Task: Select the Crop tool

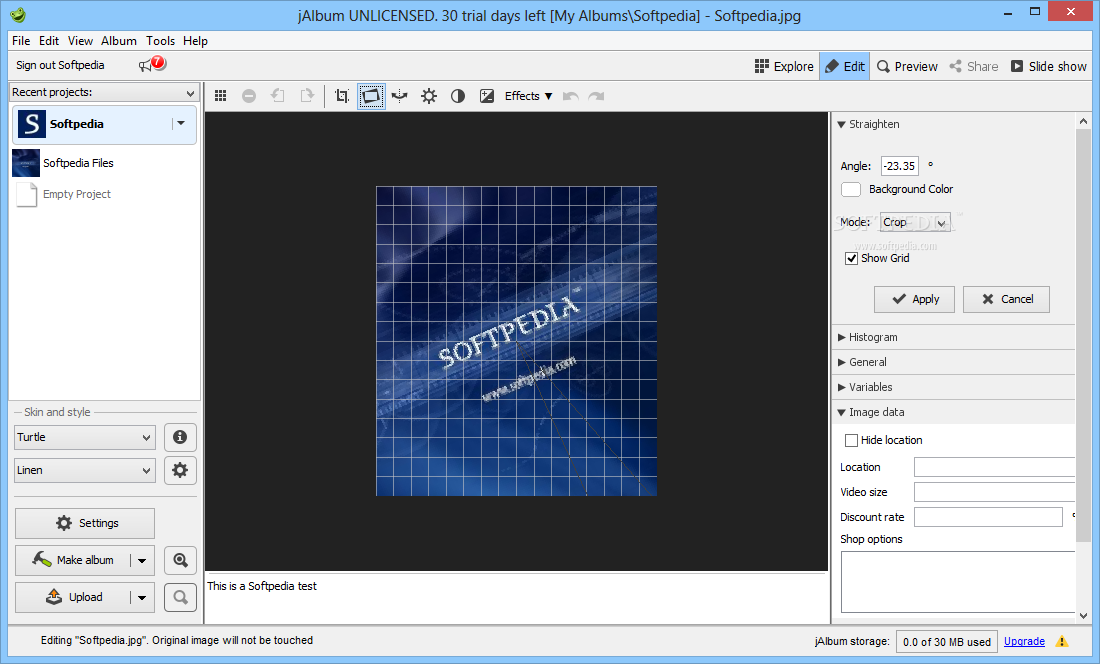Action: pyautogui.click(x=342, y=96)
